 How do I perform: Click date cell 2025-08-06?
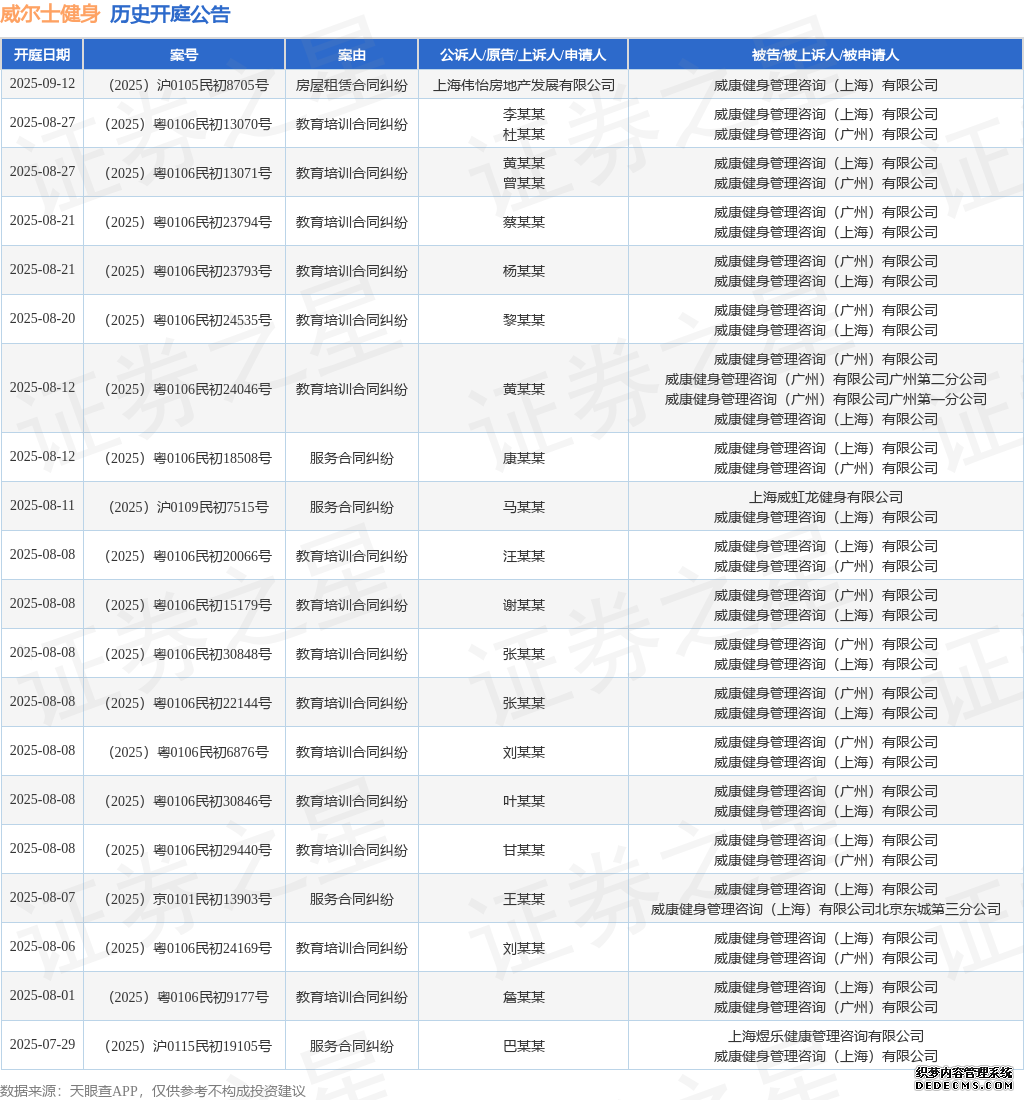(x=42, y=946)
